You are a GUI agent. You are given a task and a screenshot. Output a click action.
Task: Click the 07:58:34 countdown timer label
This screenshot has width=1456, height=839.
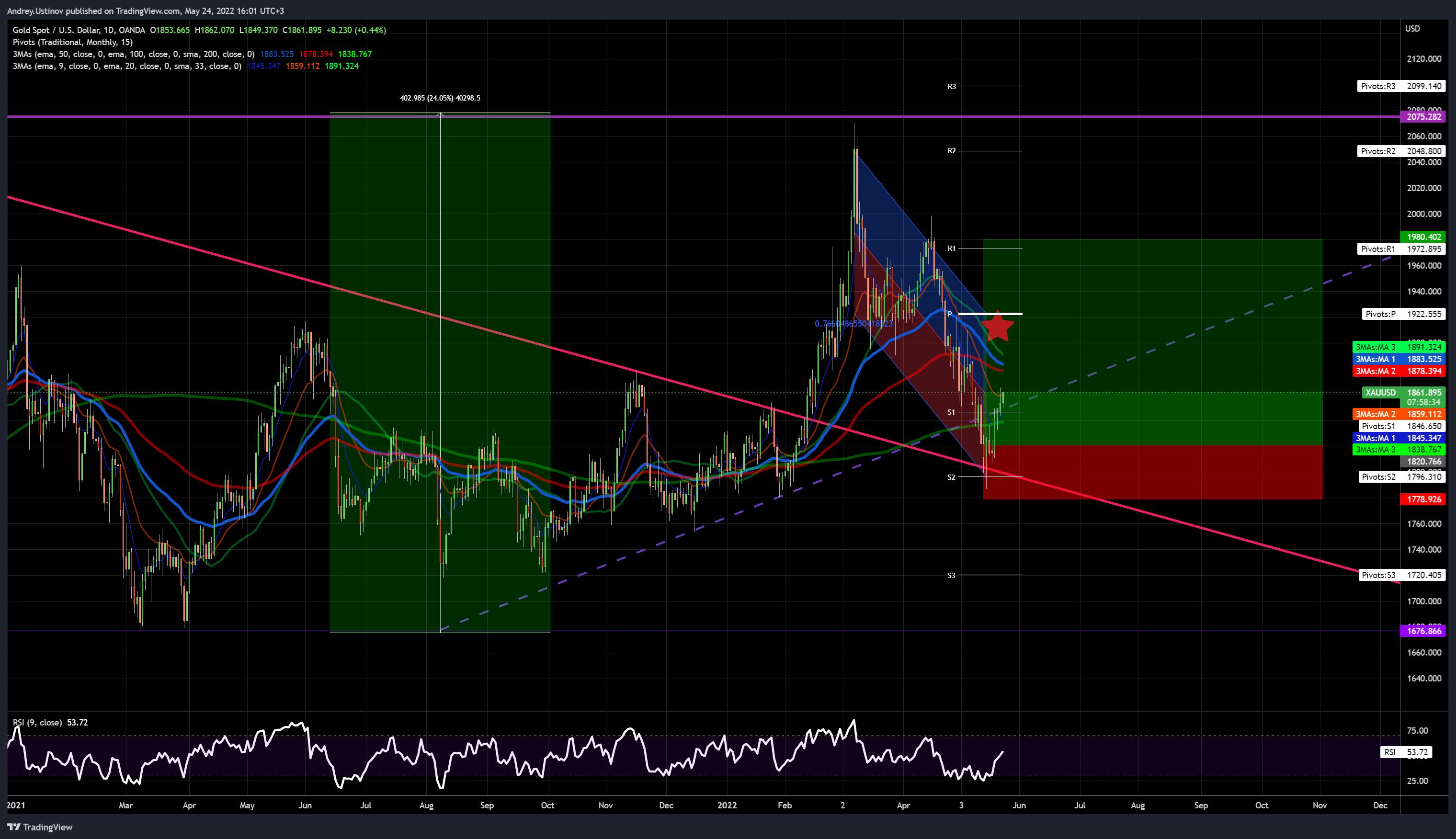click(x=1423, y=403)
